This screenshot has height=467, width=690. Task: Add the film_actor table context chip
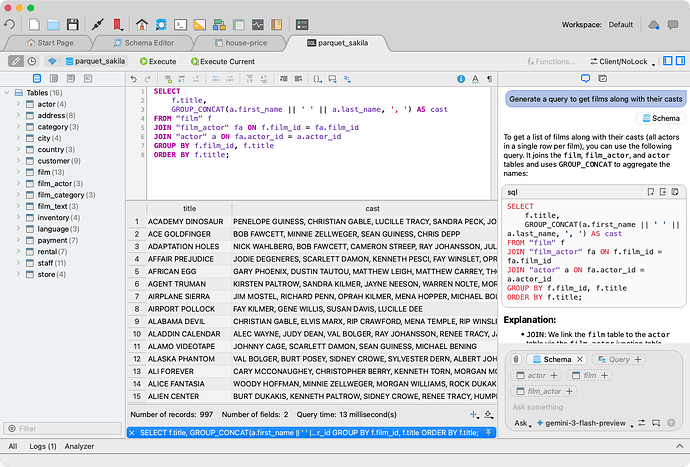tap(544, 391)
